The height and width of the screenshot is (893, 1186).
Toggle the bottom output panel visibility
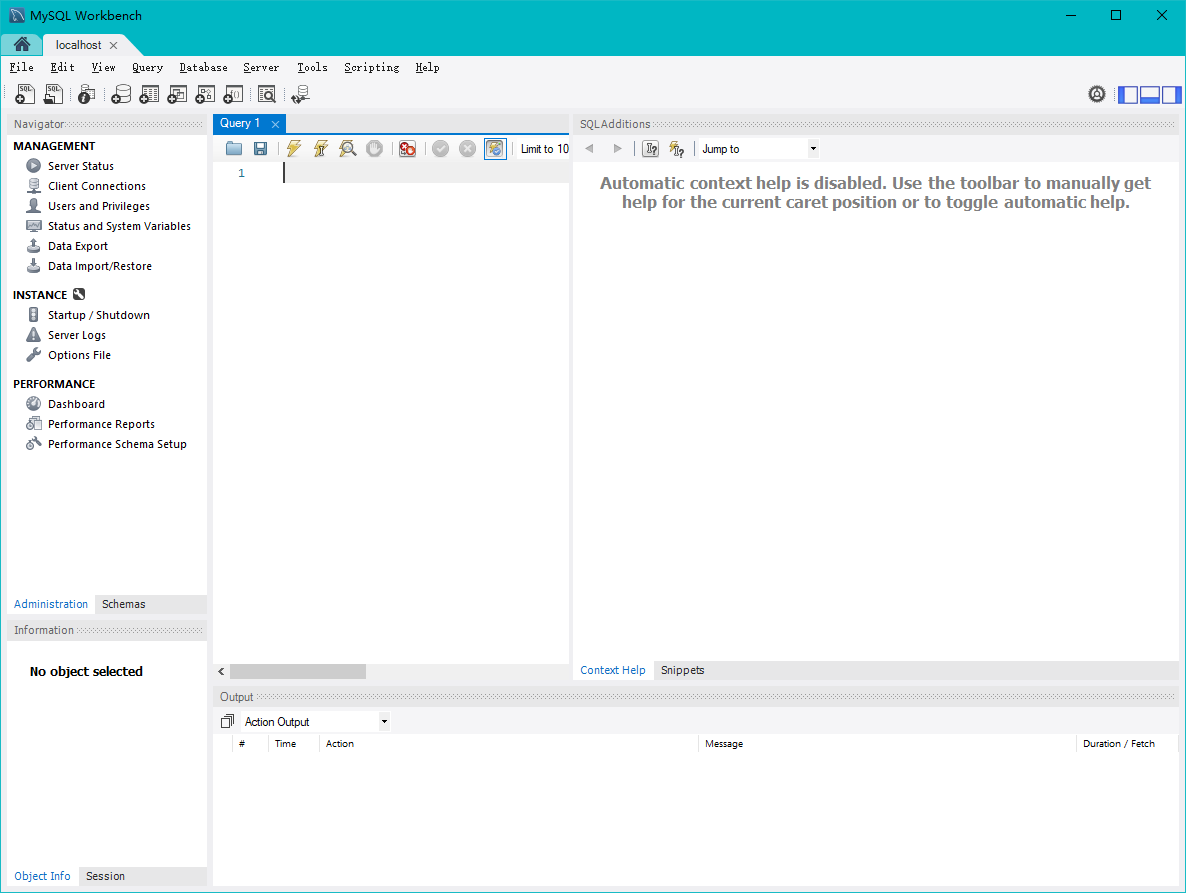[x=1150, y=95]
